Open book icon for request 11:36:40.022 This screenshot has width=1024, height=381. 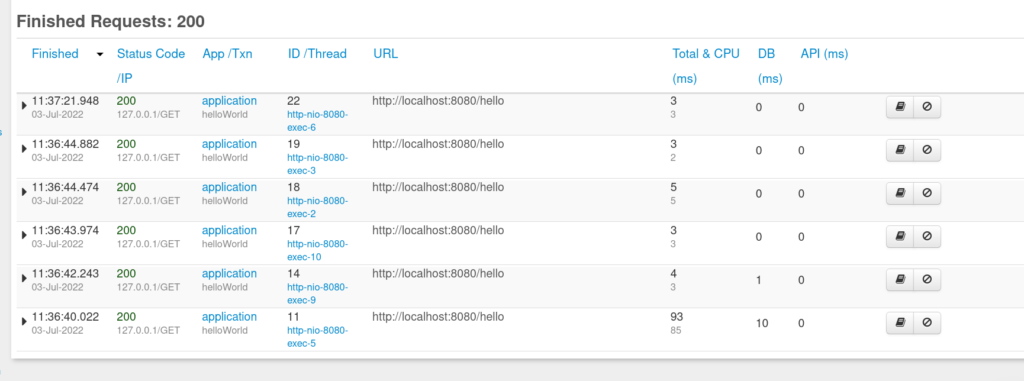click(900, 323)
